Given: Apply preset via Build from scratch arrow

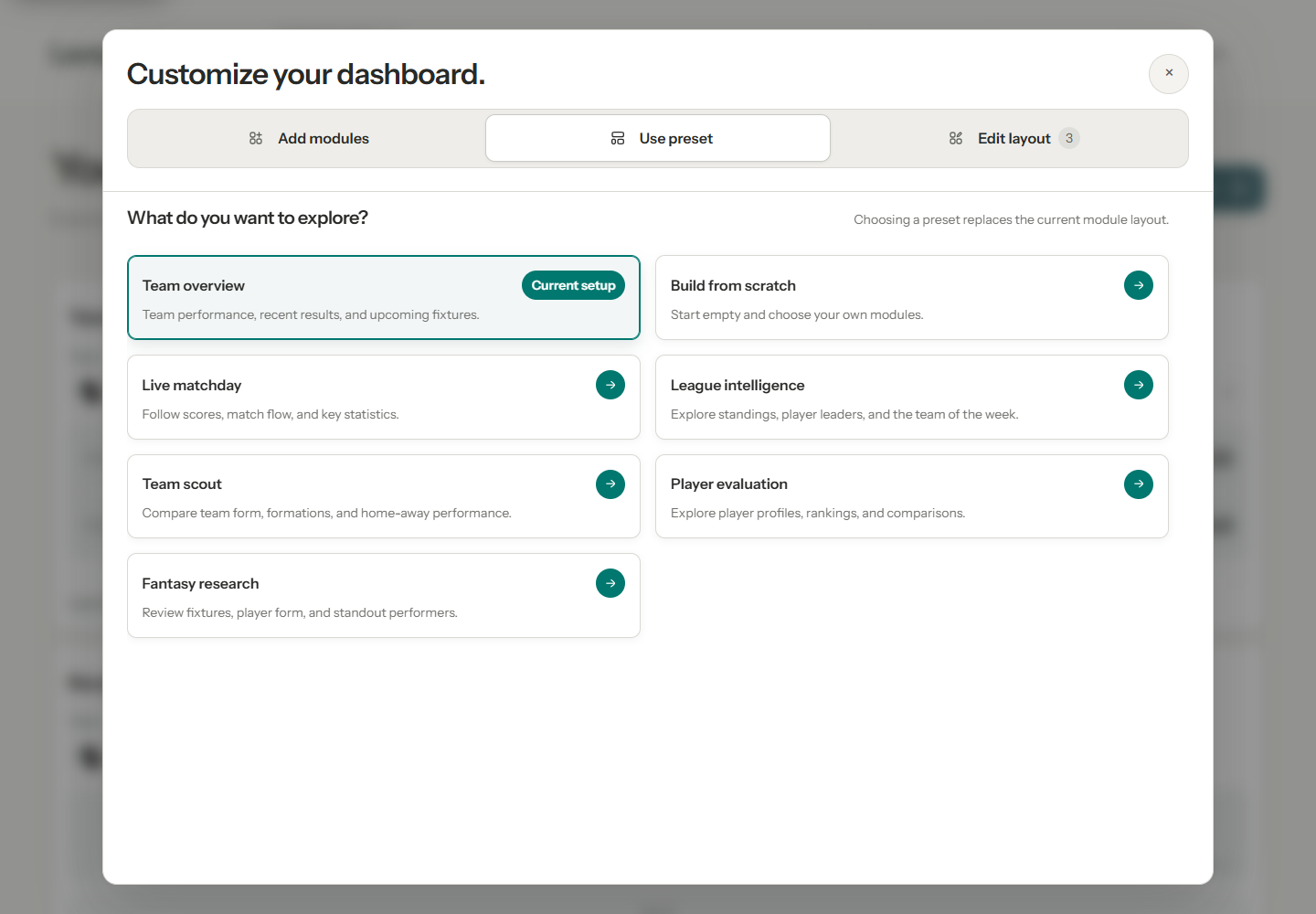Looking at the screenshot, I should (1139, 285).
